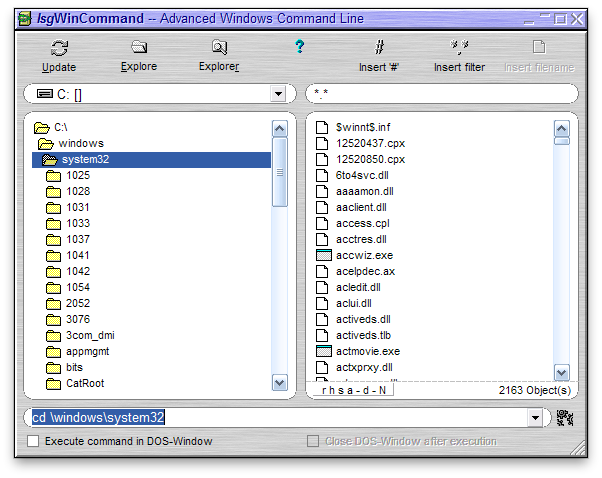The height and width of the screenshot is (478, 602).
Task: Select file acctres.dll
Action: 361,240
